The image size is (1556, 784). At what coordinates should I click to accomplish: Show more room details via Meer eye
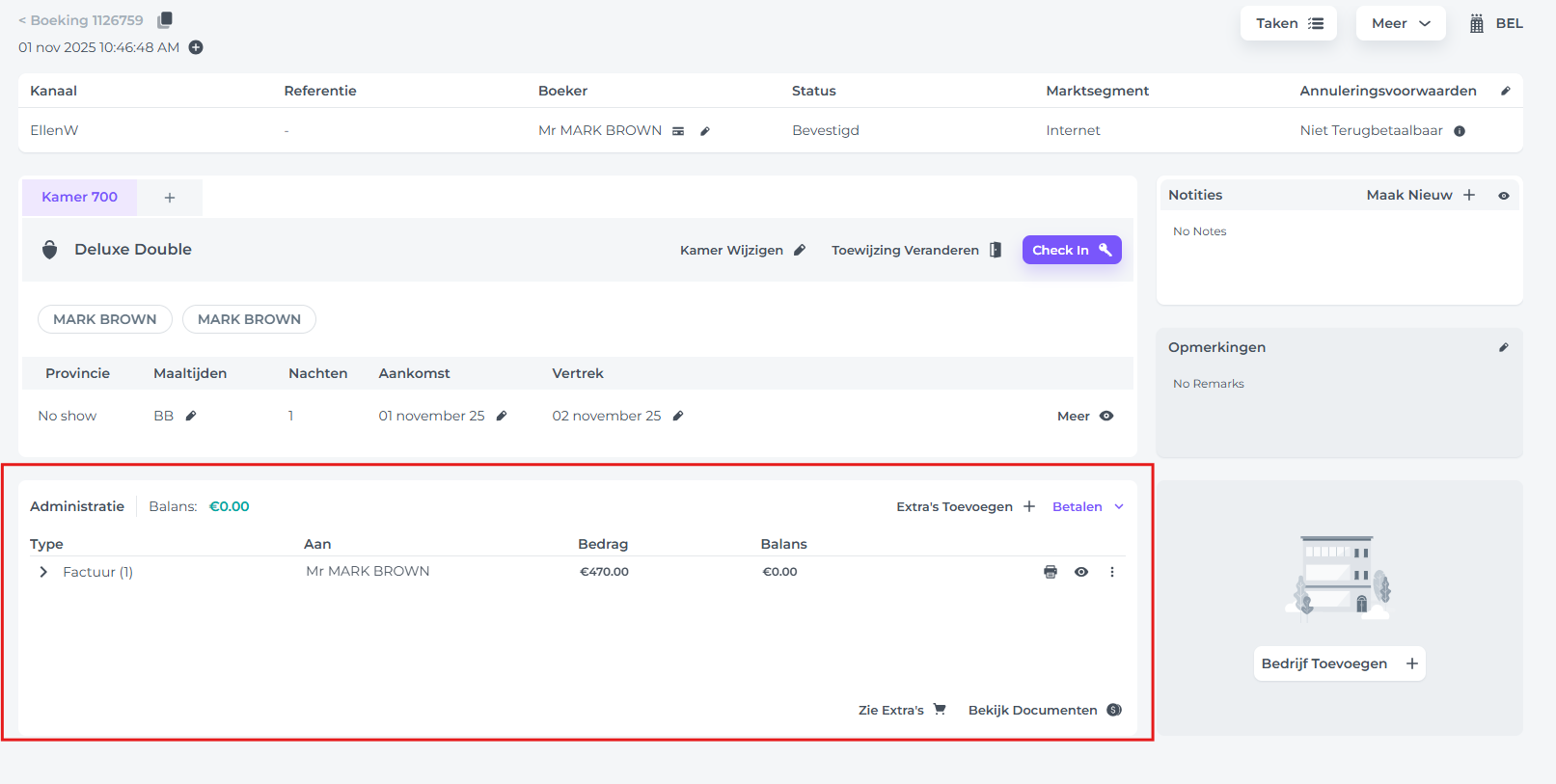pyautogui.click(x=1106, y=416)
